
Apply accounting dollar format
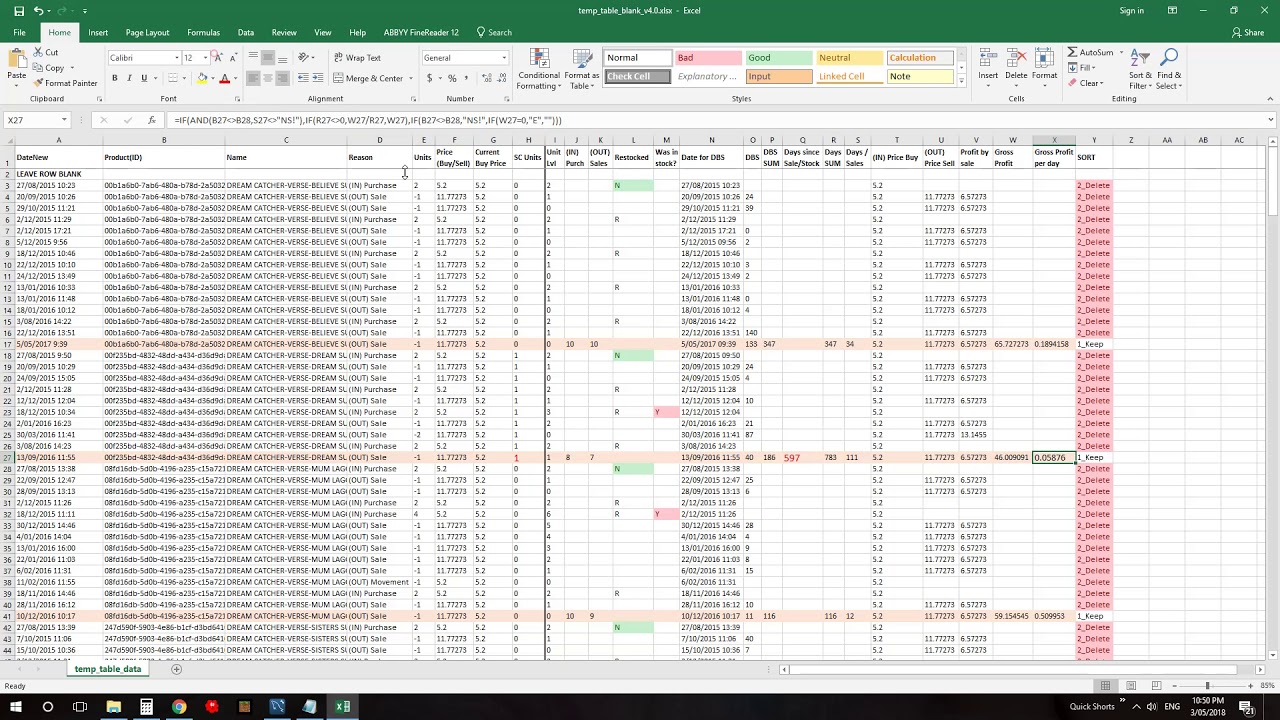(430, 78)
